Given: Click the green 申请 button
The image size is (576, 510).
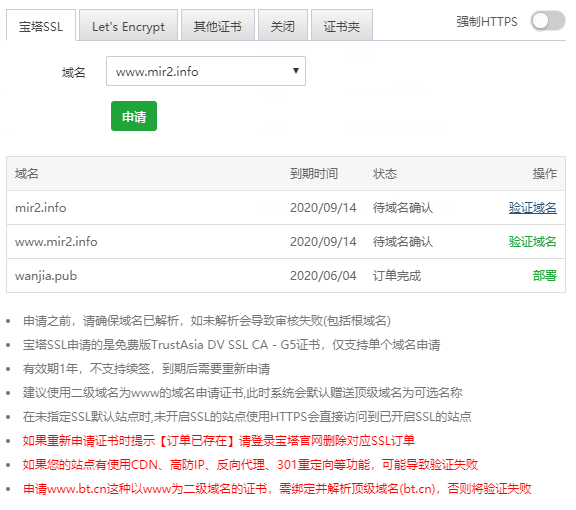Looking at the screenshot, I should 134,116.
